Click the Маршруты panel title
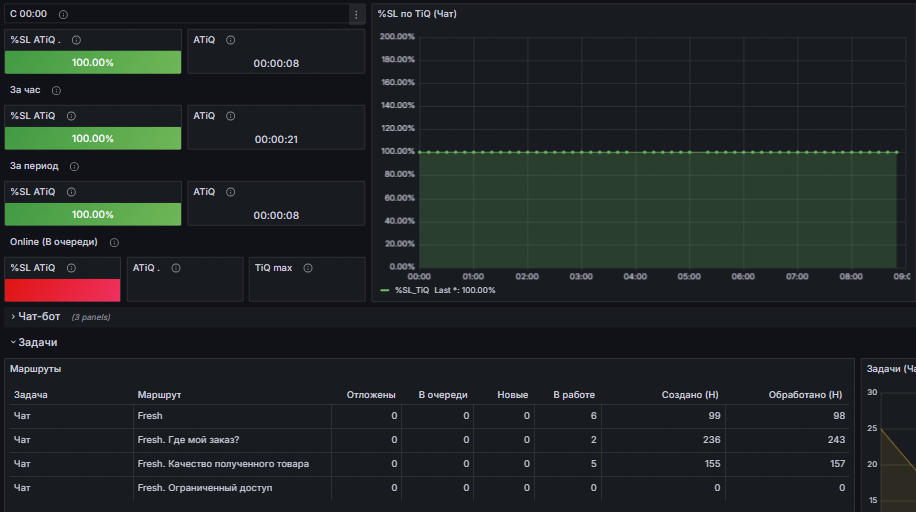The width and height of the screenshot is (916, 512). pyautogui.click(x=36, y=369)
